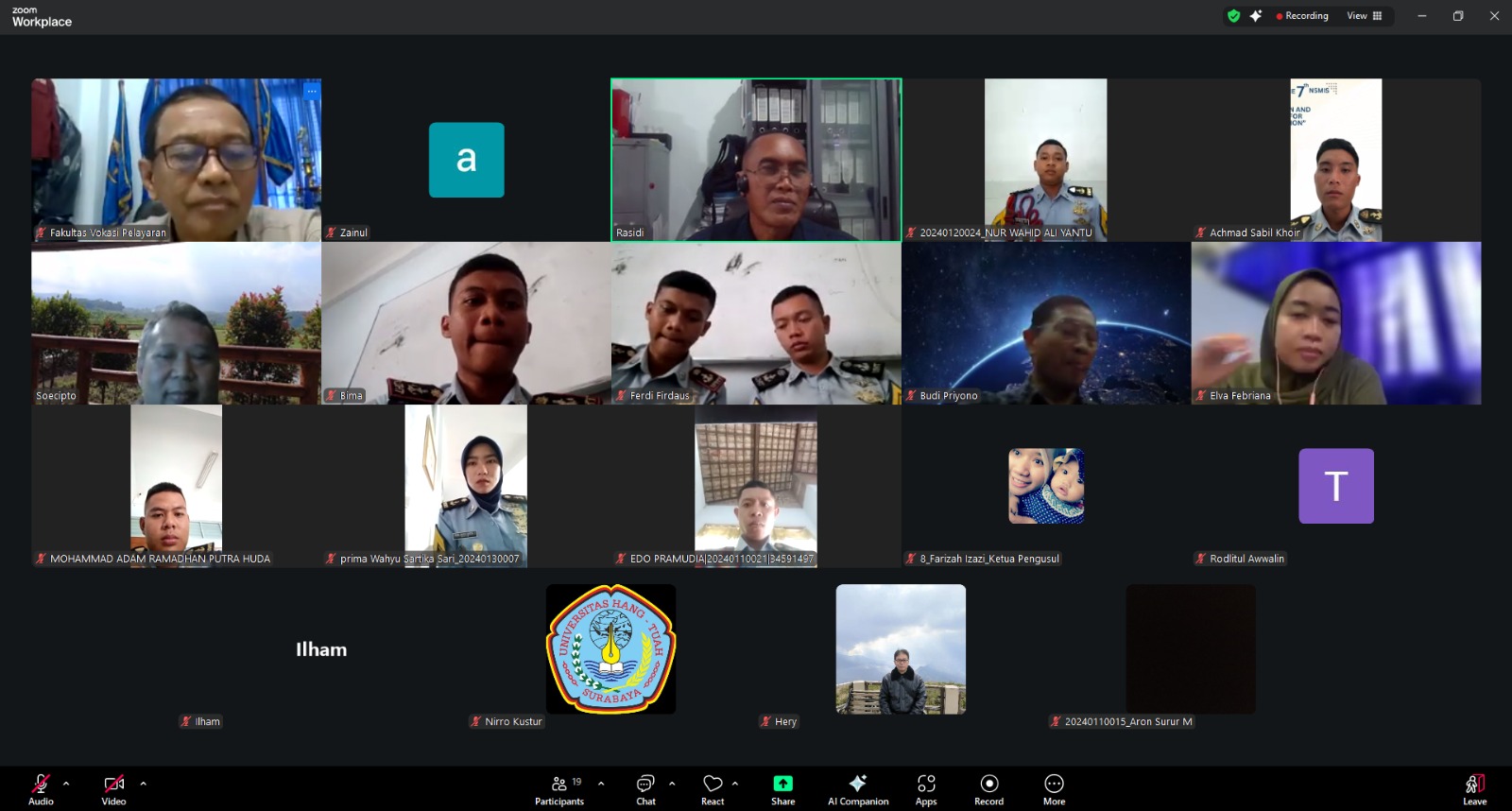Open the Chat panel

click(645, 788)
